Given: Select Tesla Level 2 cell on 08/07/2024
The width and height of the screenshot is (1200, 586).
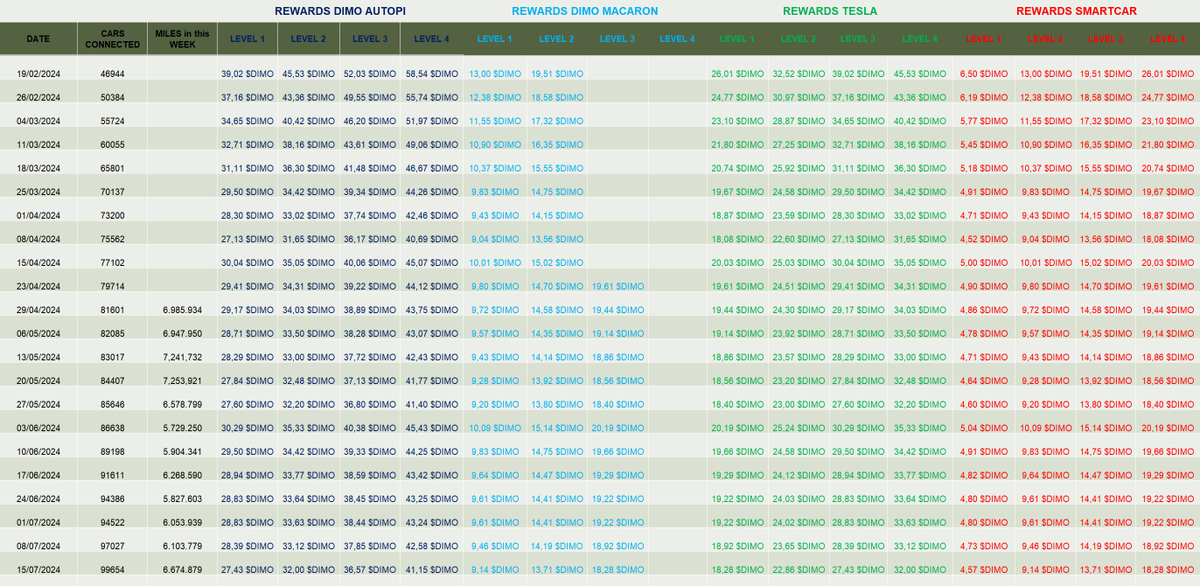Looking at the screenshot, I should pos(797,545).
